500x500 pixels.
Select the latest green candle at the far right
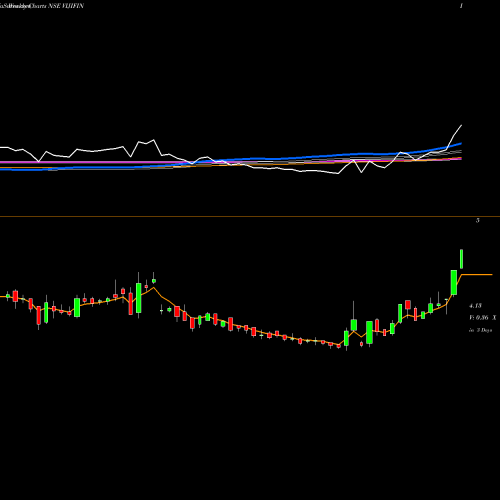[462, 259]
